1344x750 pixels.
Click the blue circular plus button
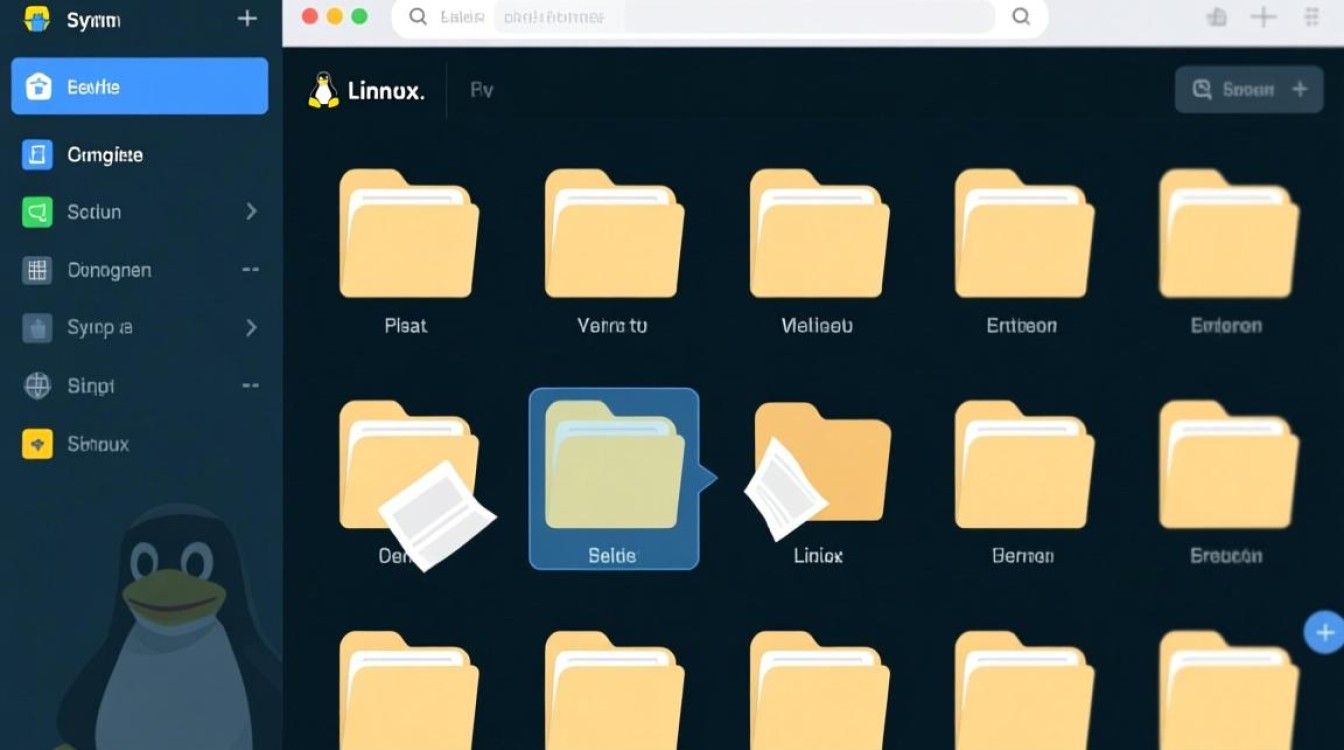(x=1324, y=632)
